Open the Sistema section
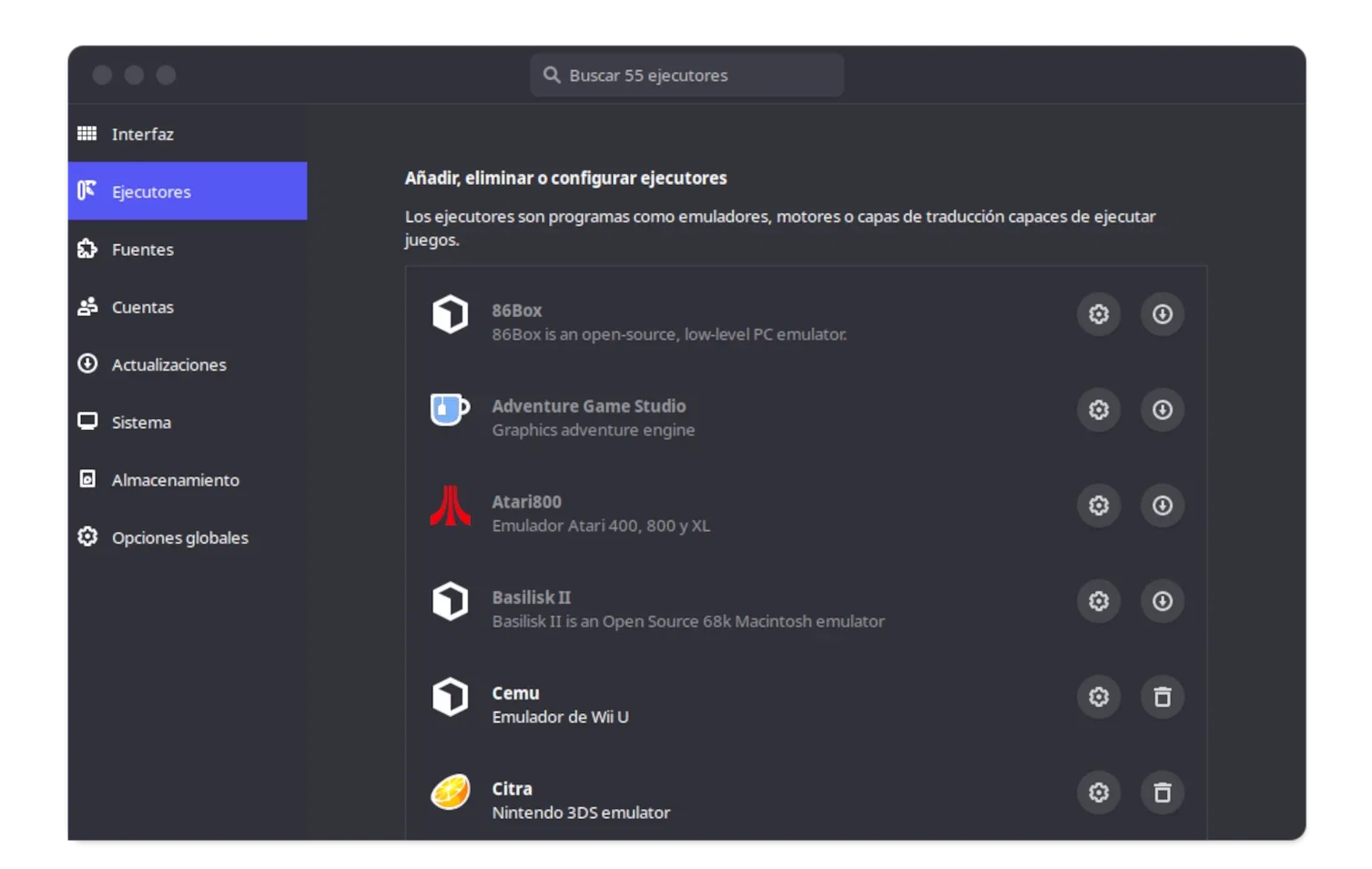 188,422
